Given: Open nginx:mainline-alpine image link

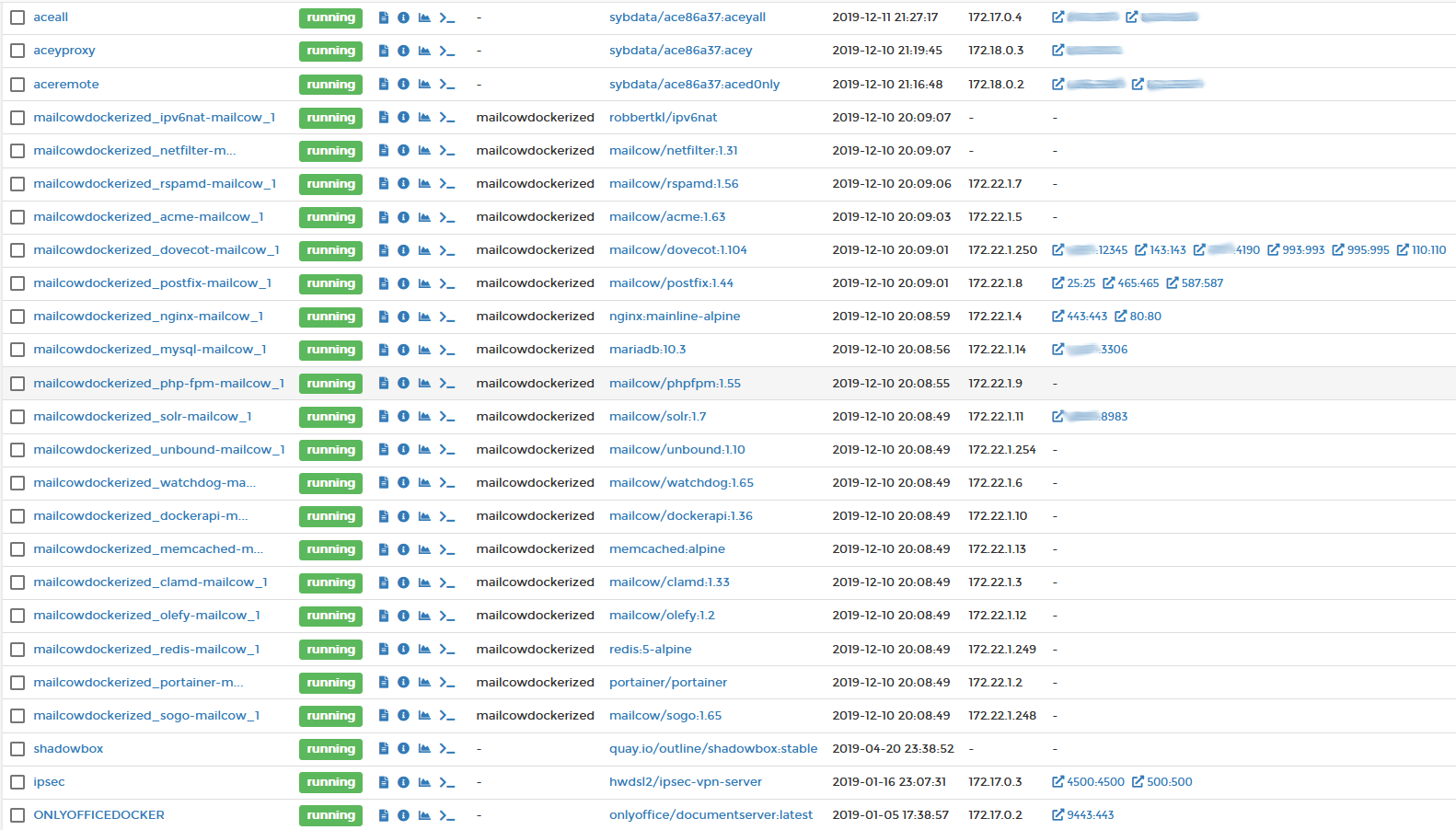Looking at the screenshot, I should coord(675,316).
